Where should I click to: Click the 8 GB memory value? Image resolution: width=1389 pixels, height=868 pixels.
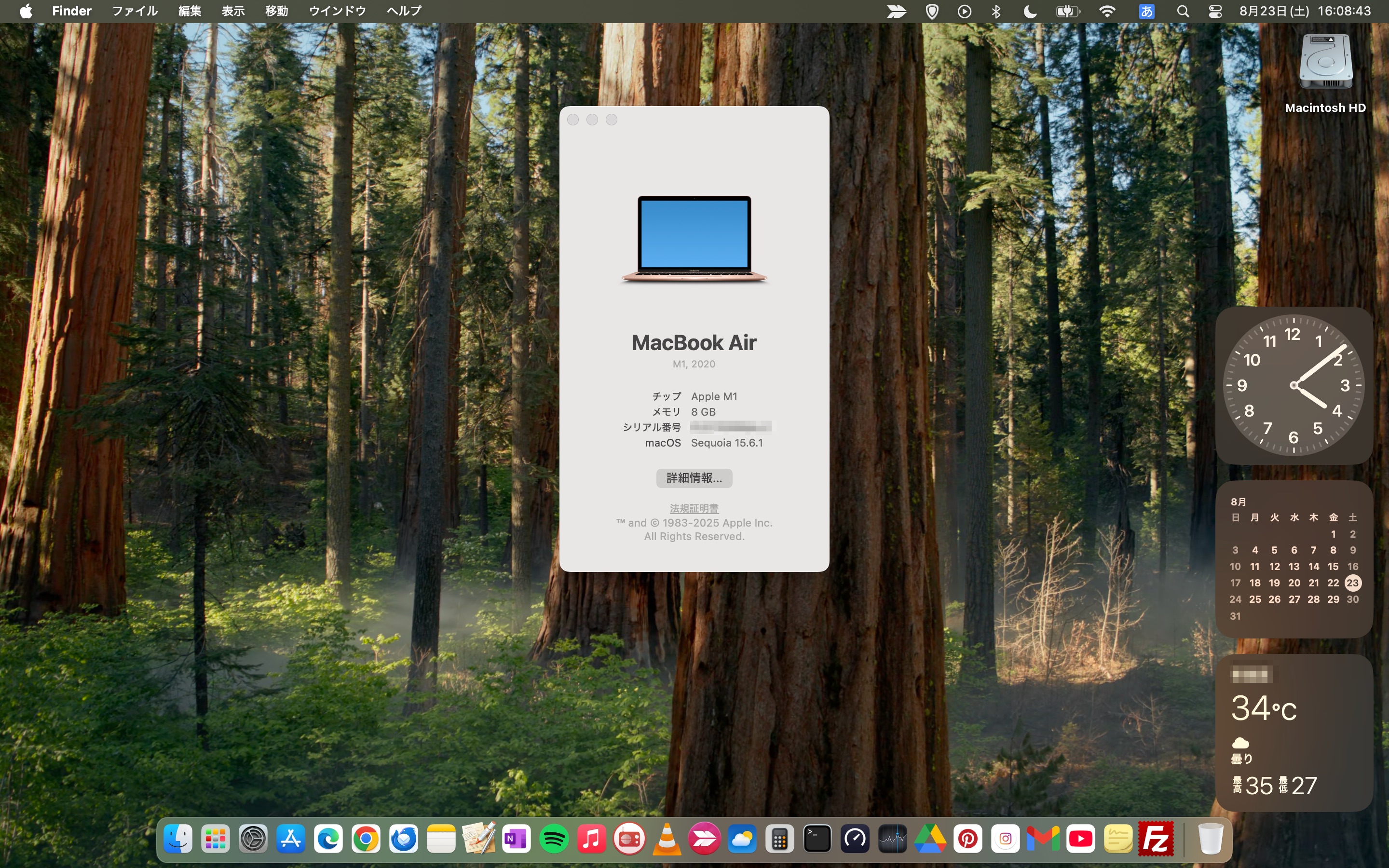point(703,412)
